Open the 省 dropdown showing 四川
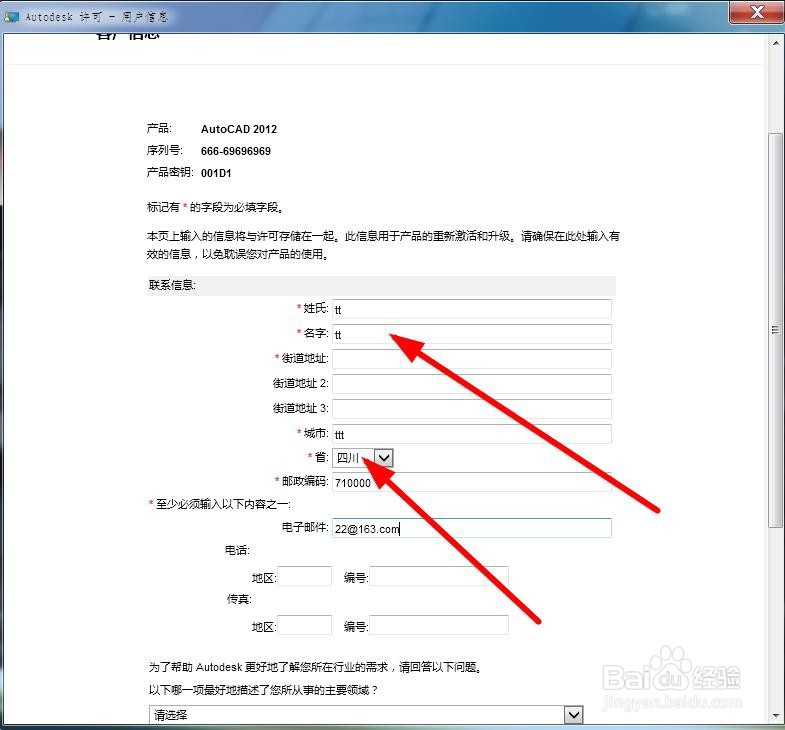 click(363, 458)
